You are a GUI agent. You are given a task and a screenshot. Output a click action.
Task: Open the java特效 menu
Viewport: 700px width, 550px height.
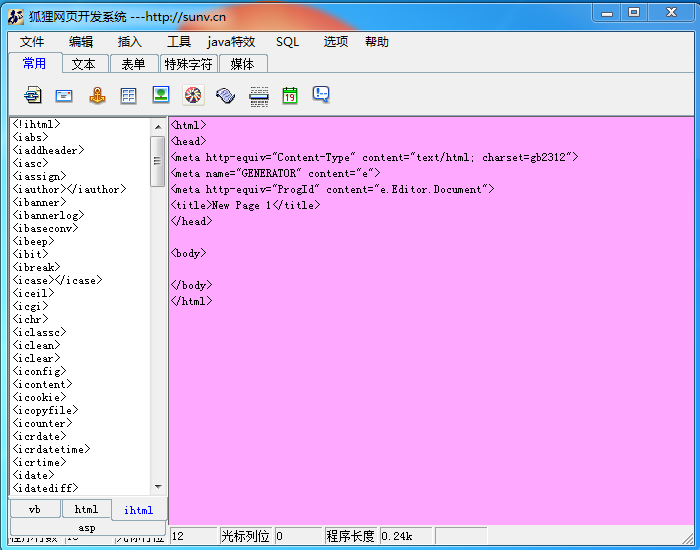coord(231,42)
